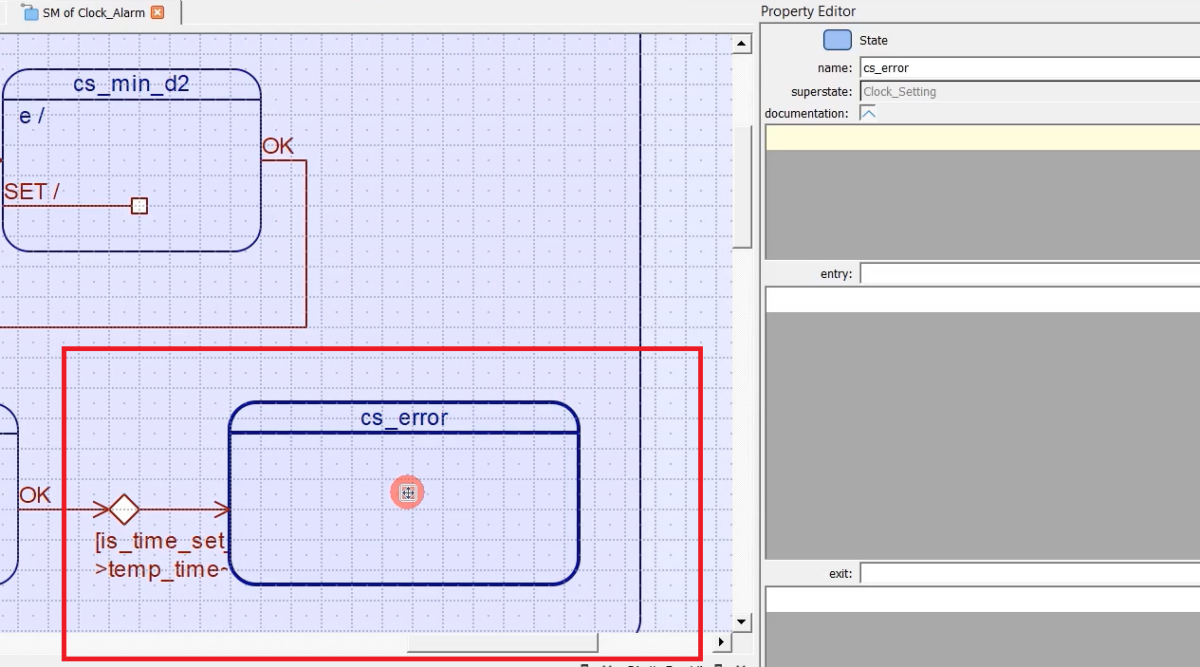Click the name field containing cs_error
Screen dimensions: 1200x667
(x=1029, y=68)
